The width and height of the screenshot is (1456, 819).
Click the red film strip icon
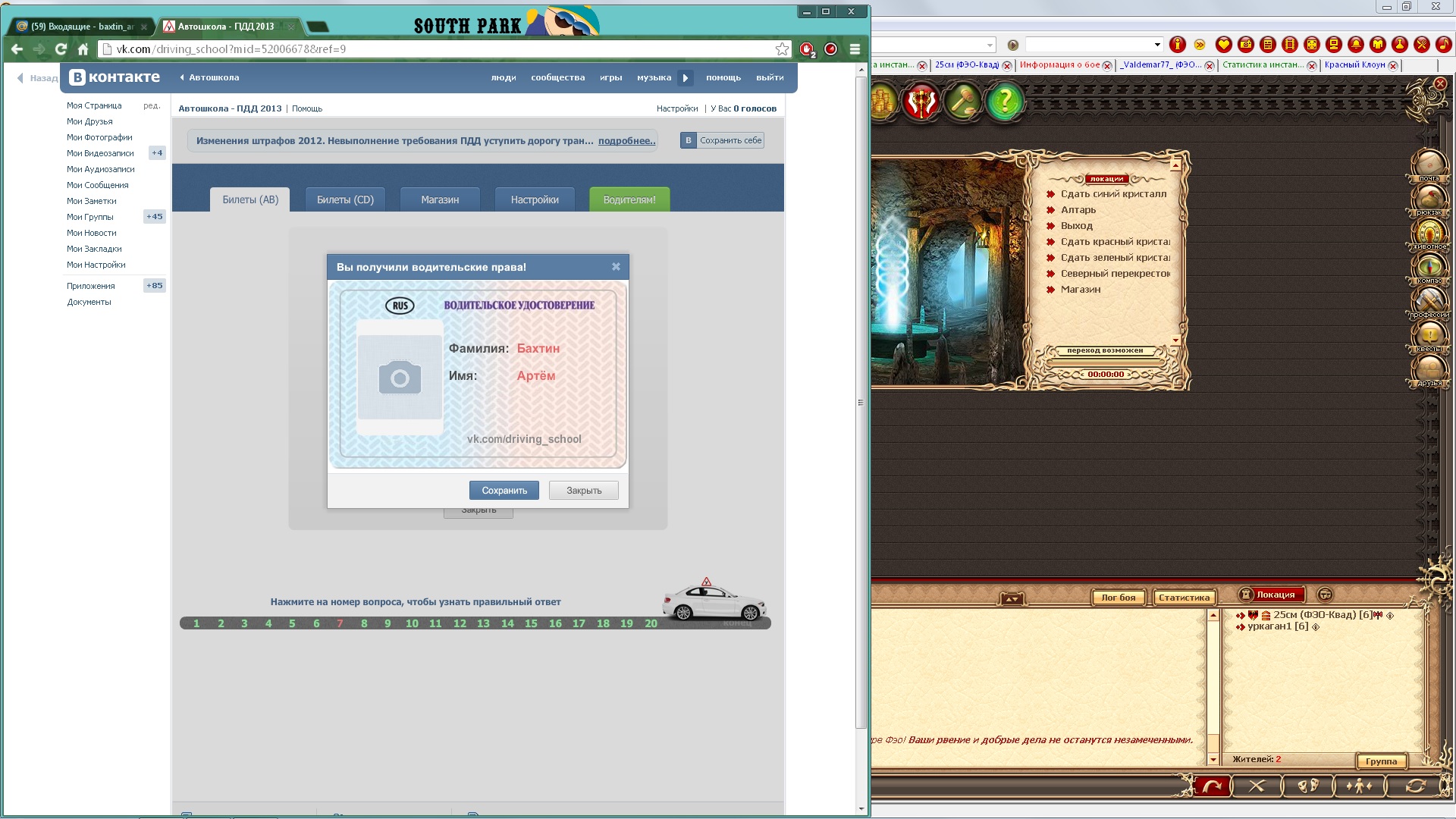1289,45
